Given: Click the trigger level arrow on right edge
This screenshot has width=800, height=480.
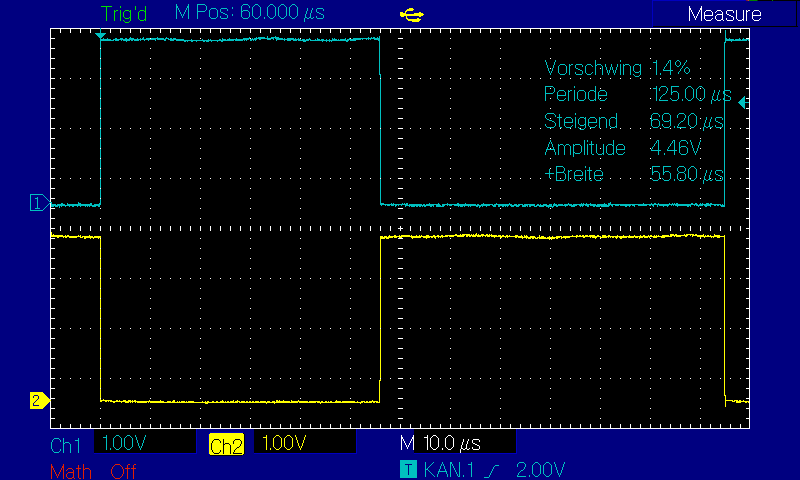Looking at the screenshot, I should click(x=741, y=102).
